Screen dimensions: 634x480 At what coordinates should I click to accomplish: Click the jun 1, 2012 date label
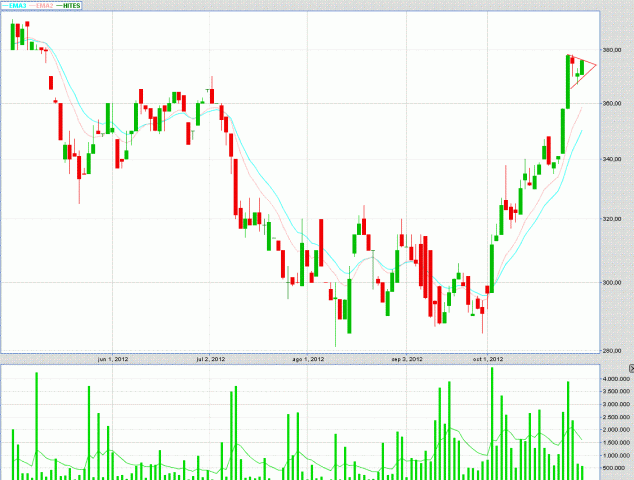click(113, 359)
